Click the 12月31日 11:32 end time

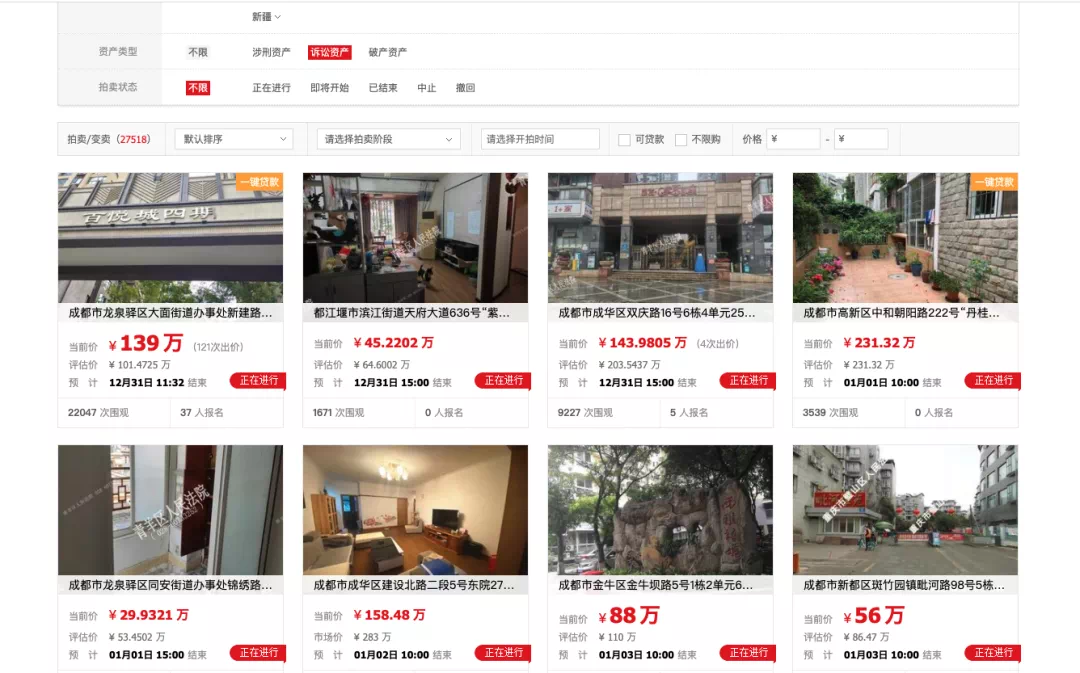tap(147, 383)
